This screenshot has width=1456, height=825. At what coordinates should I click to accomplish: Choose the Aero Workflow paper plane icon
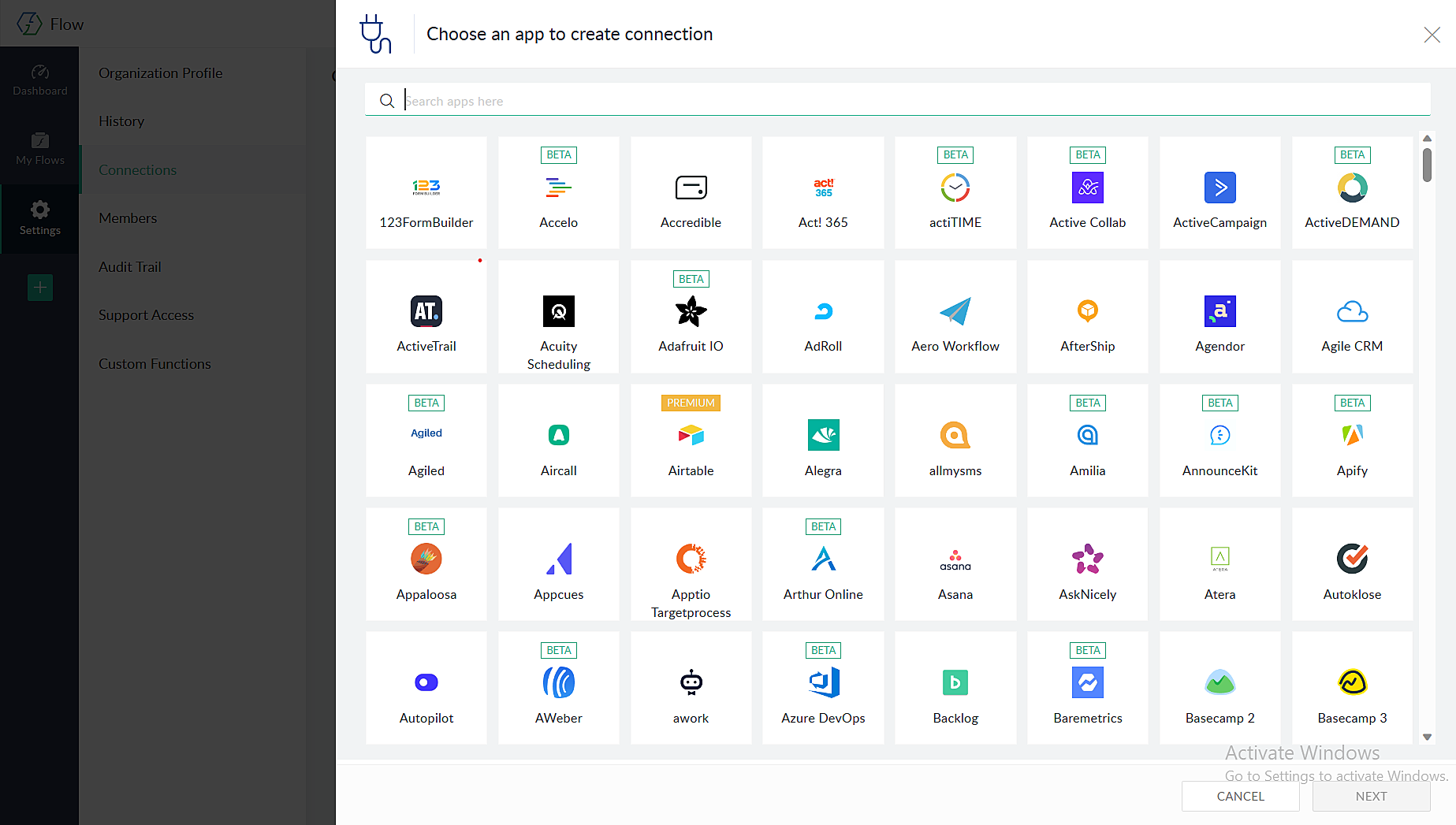[x=955, y=311]
